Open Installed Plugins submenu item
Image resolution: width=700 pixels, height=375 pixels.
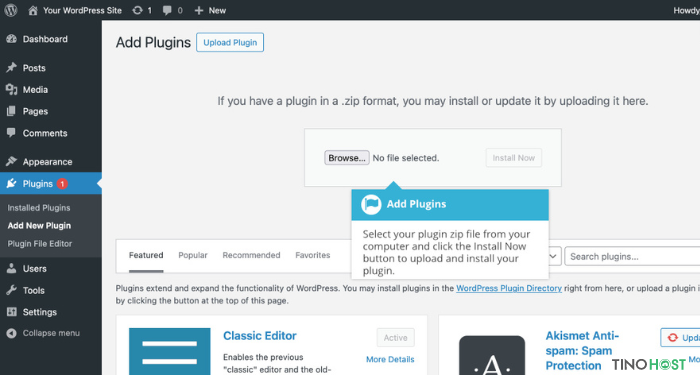(39, 208)
